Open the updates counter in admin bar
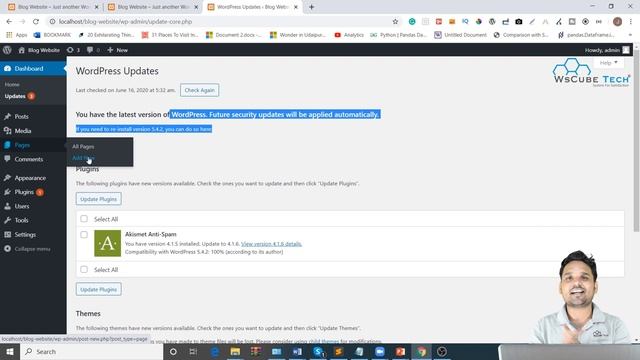Viewport: 640px width, 360px height. (x=73, y=50)
